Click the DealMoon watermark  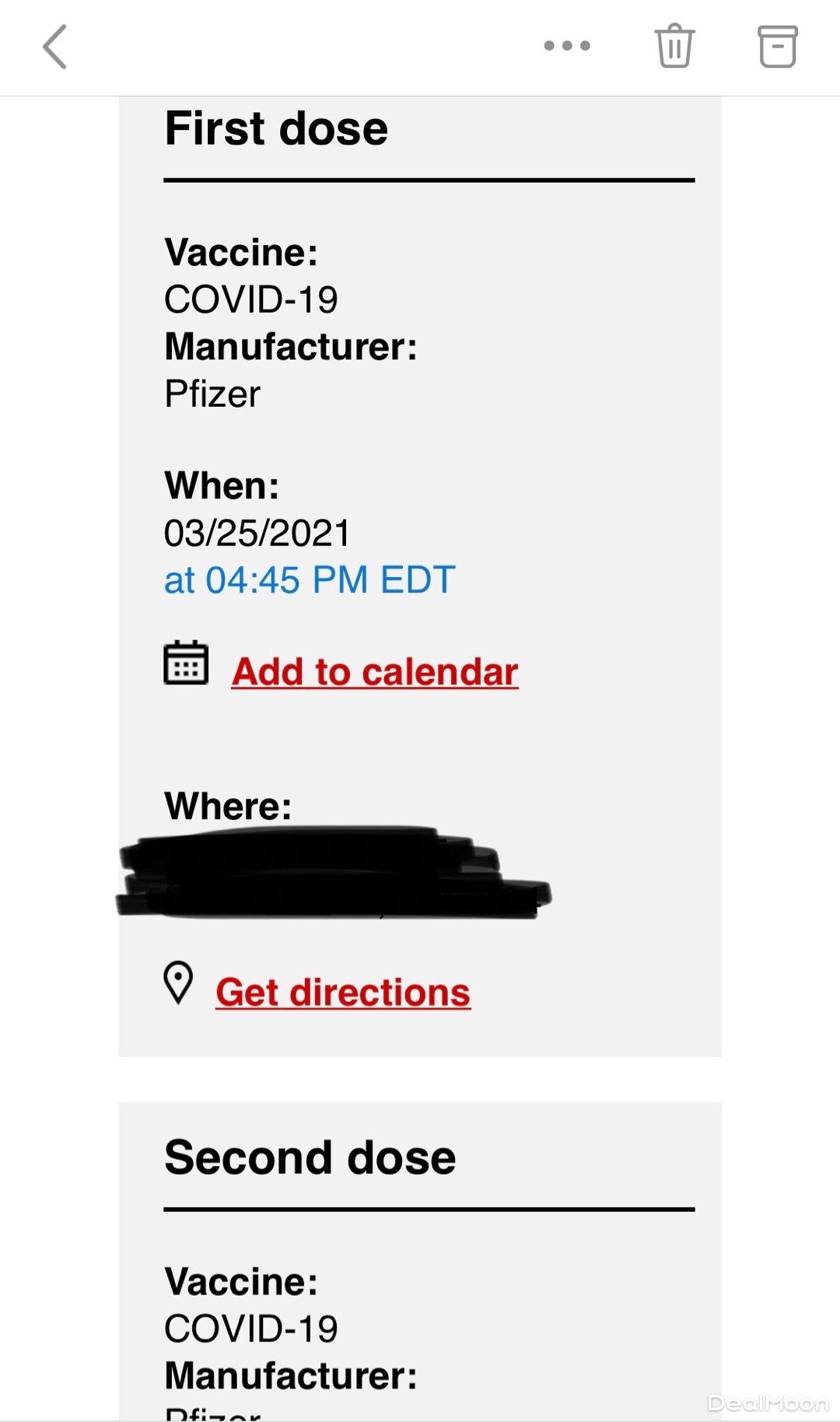(x=768, y=1403)
